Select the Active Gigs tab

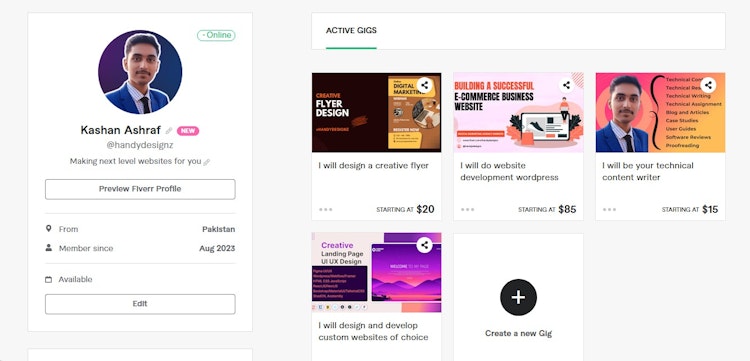pyautogui.click(x=351, y=31)
